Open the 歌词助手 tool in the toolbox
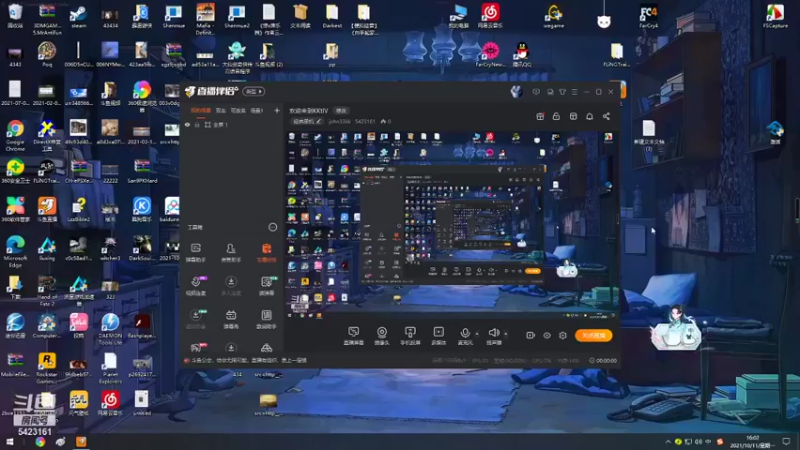The height and width of the screenshot is (450, 800). point(266,319)
